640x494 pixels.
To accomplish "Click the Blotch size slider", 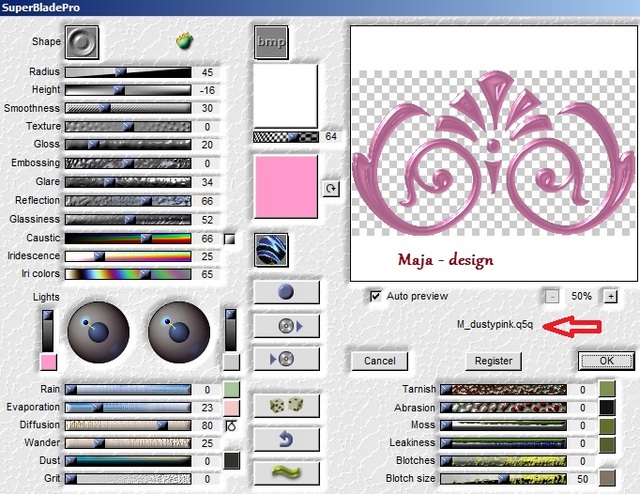I will tap(504, 478).
